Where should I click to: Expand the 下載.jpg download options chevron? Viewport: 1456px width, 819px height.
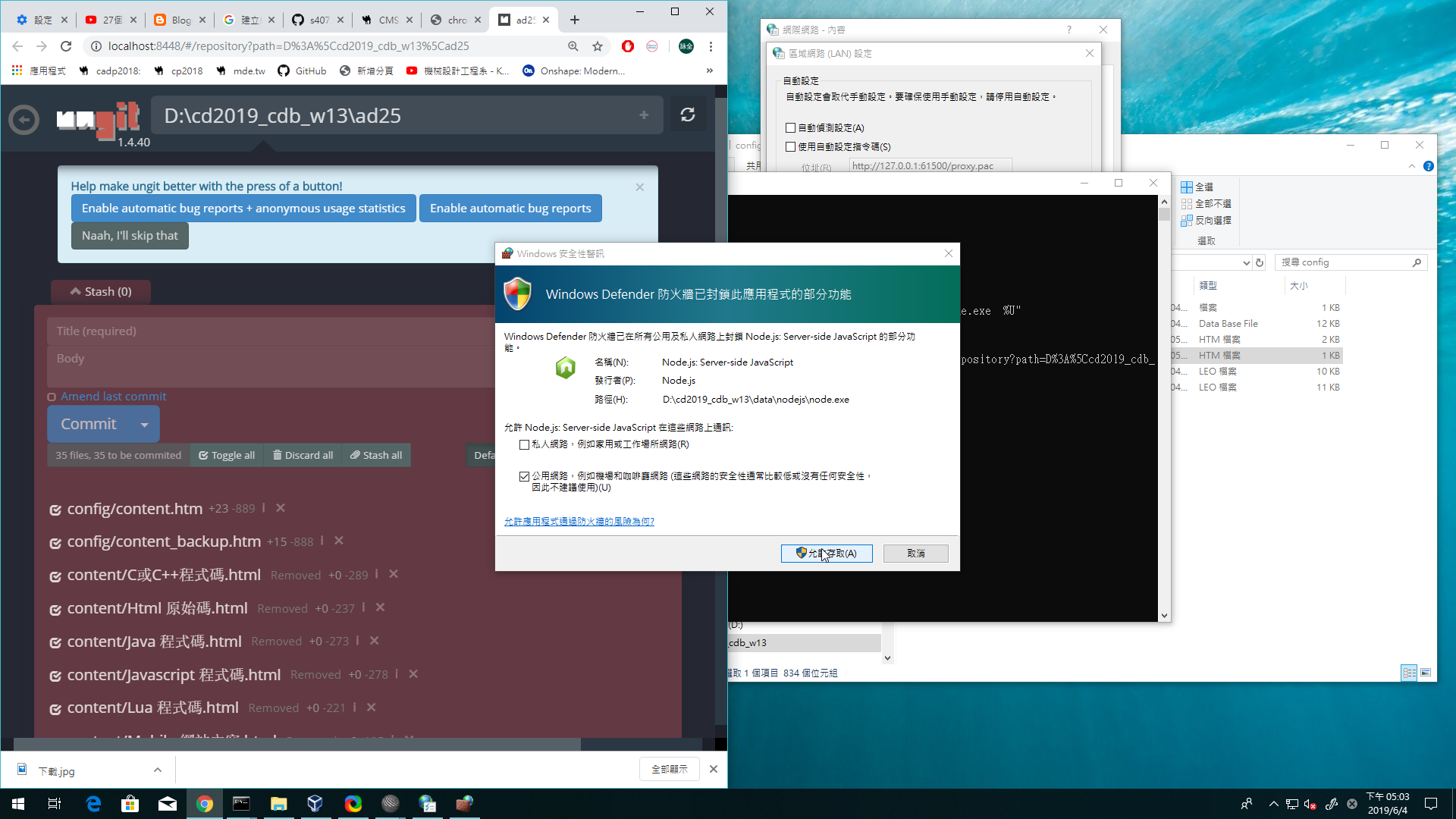coord(157,770)
